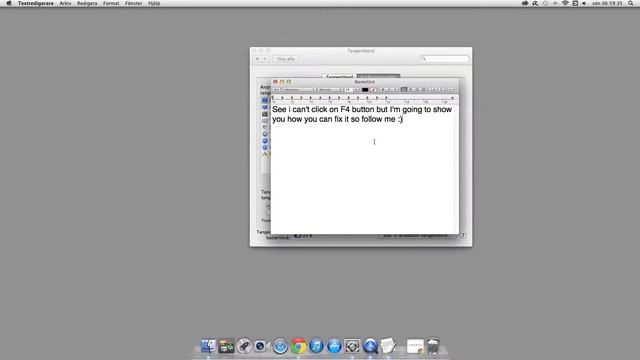
Task: Click the right margin marker on the ruler
Action: (452, 98)
